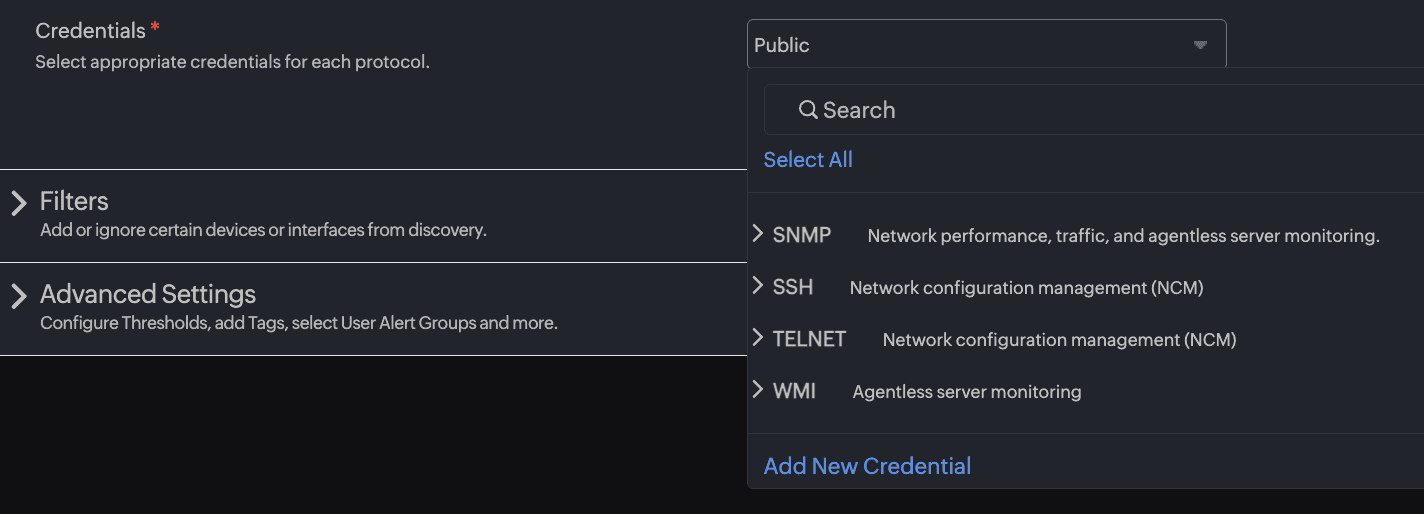
Task: Click the magnifier icon in the search box
Action: tap(808, 110)
